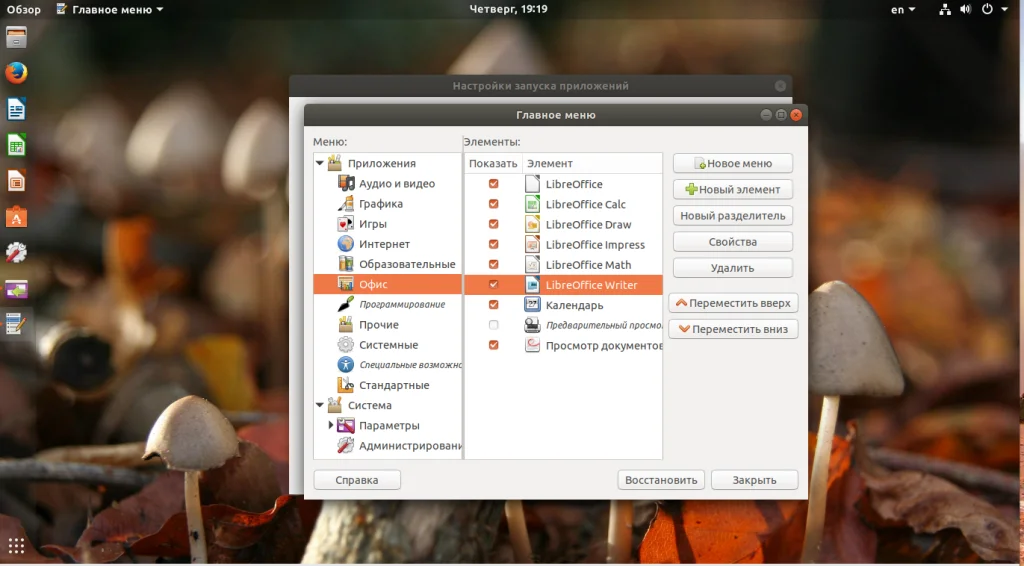Image resolution: width=1024 pixels, height=566 pixels.
Task: Click the Графика category icon
Action: point(345,203)
